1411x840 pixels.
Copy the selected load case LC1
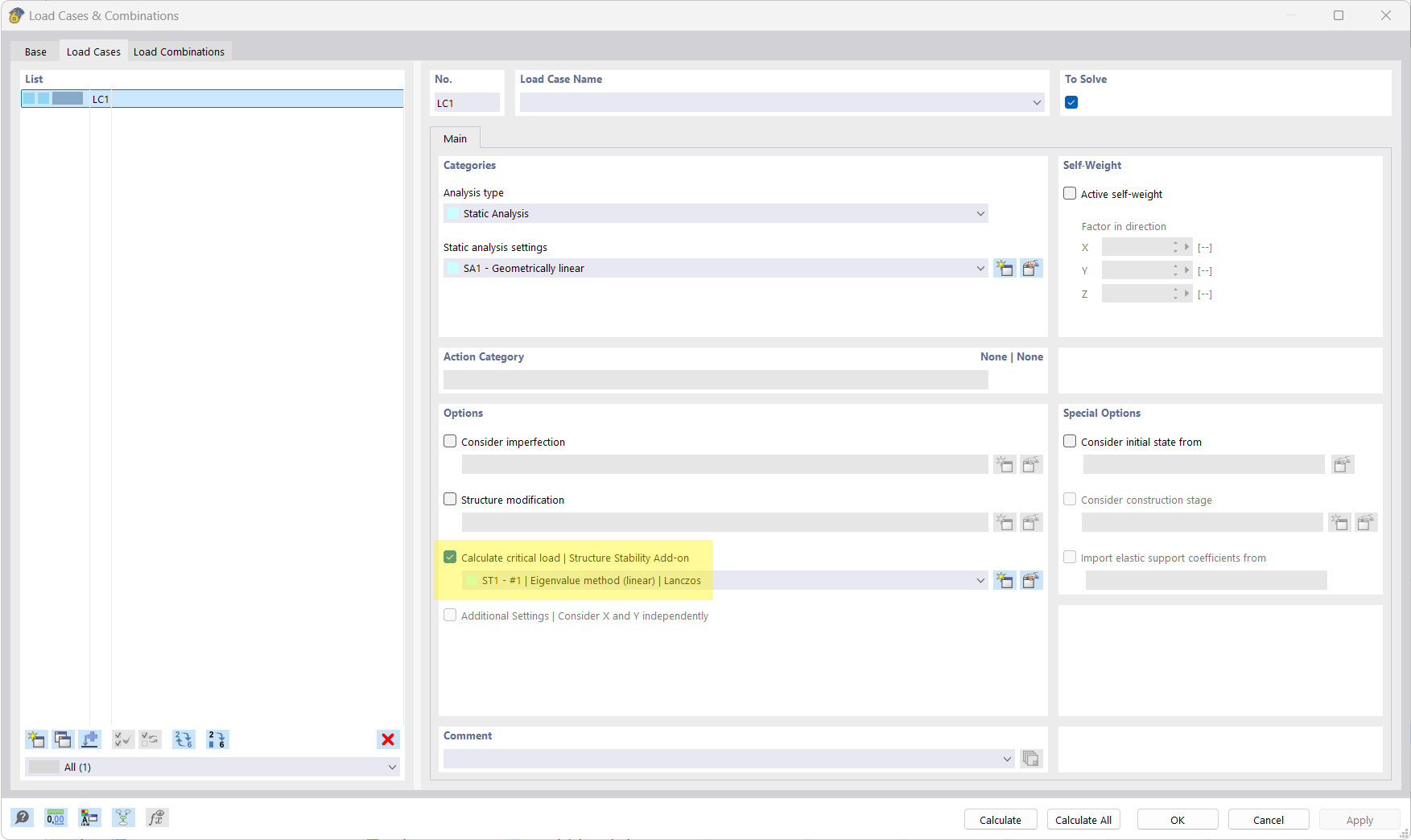62,739
